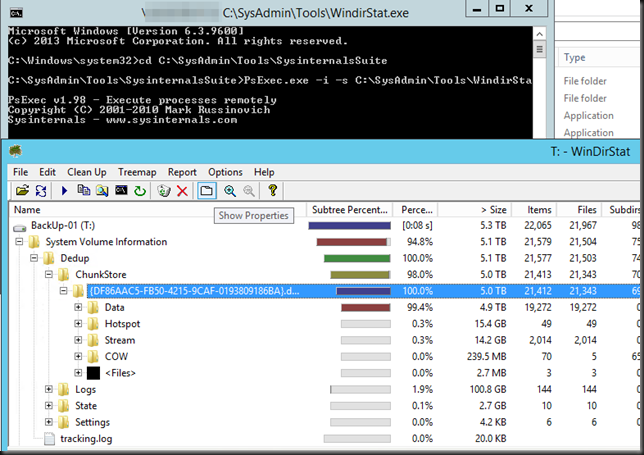Click the Zoom In magnifier icon
This screenshot has height=455, width=644.
(230, 191)
